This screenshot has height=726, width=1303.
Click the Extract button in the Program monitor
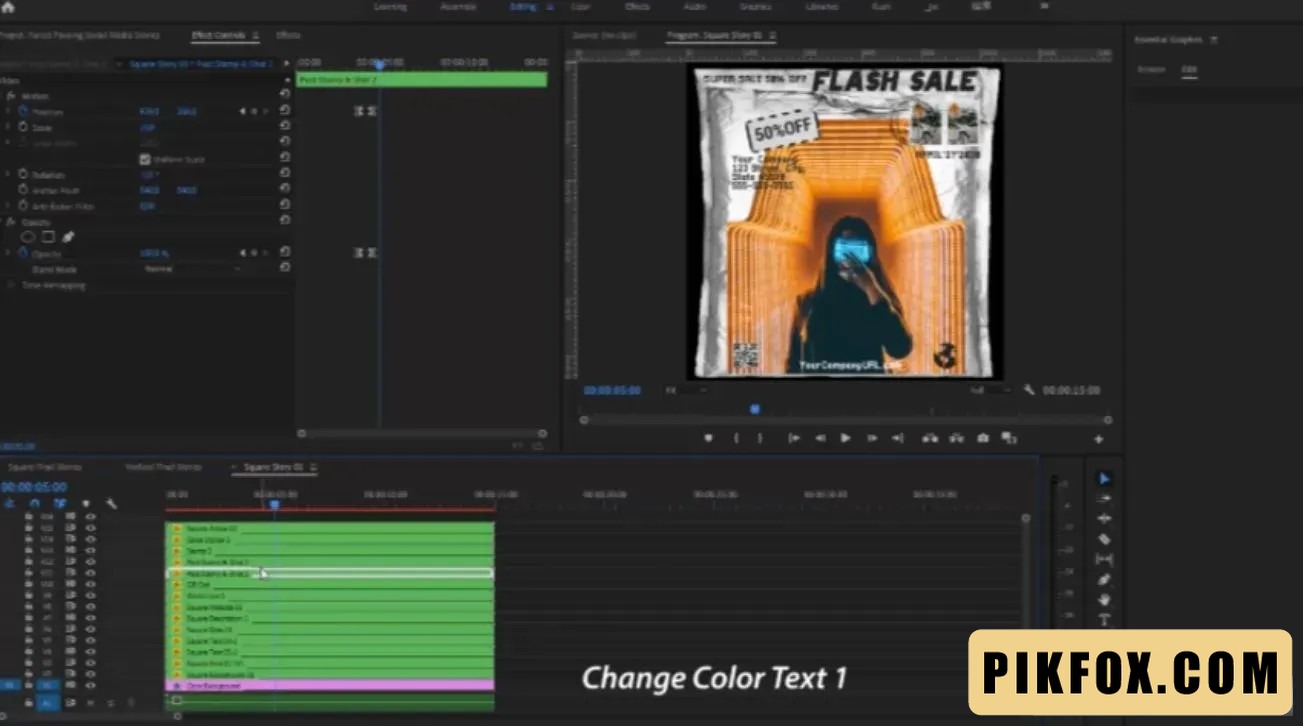point(956,438)
